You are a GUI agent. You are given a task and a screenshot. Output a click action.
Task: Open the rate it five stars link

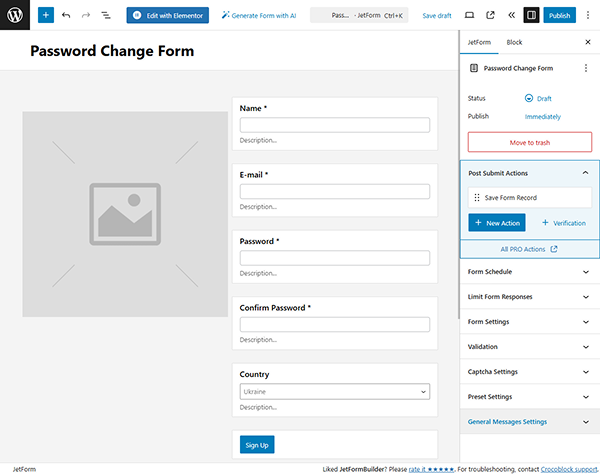pyautogui.click(x=431, y=469)
